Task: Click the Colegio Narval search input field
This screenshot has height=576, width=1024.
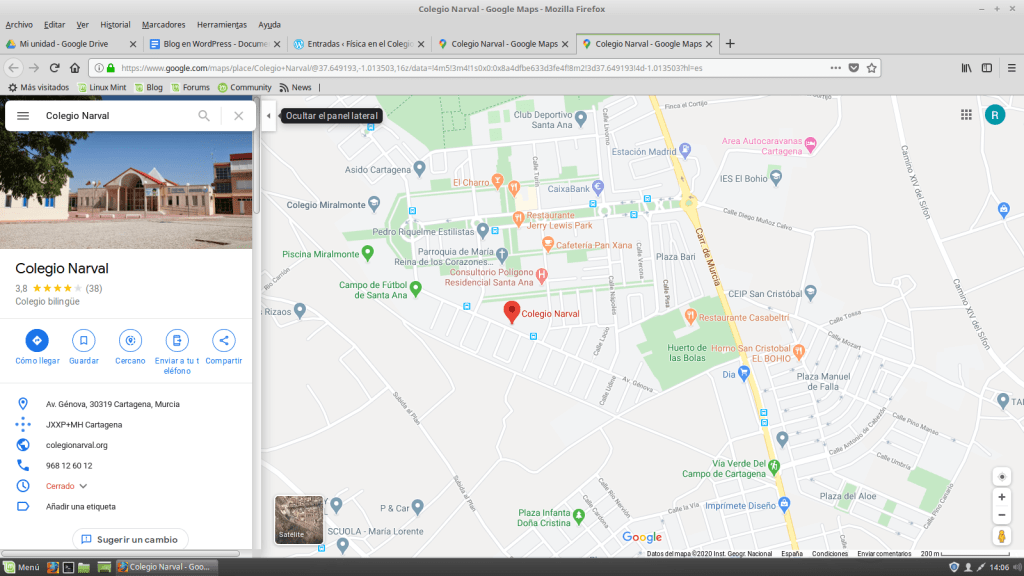Action: tap(115, 116)
